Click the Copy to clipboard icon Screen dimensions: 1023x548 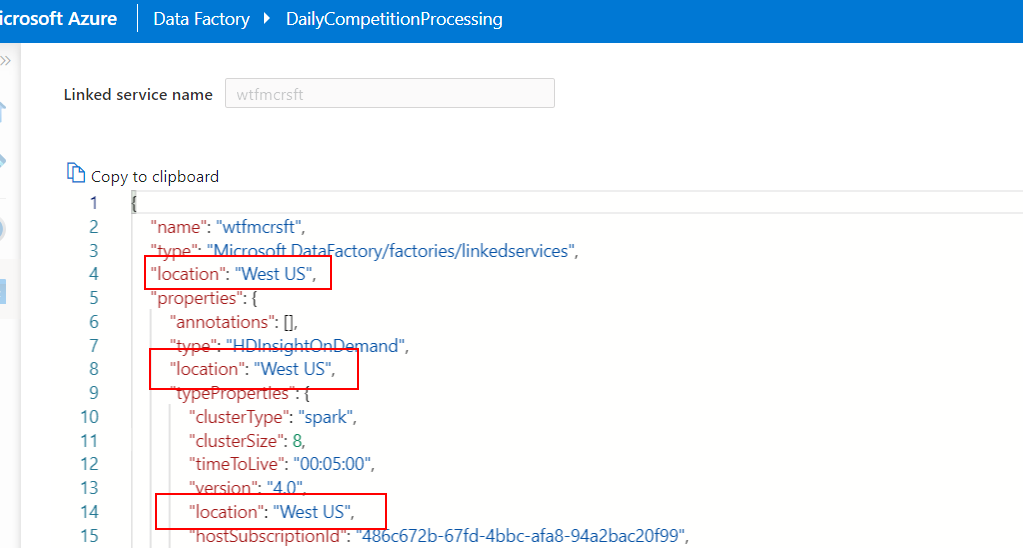pyautogui.click(x=76, y=173)
